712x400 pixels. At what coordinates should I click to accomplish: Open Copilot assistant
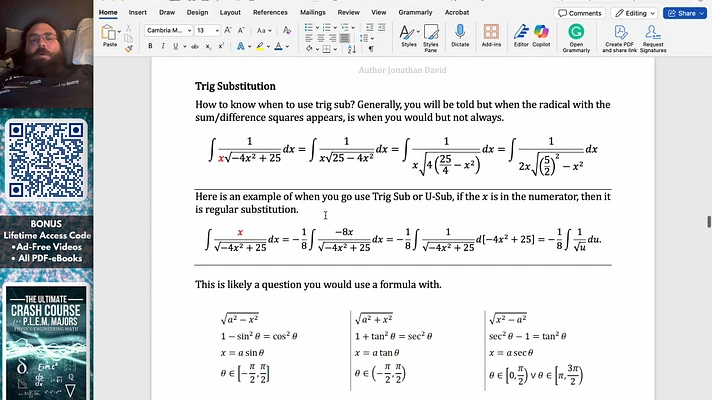tap(541, 36)
